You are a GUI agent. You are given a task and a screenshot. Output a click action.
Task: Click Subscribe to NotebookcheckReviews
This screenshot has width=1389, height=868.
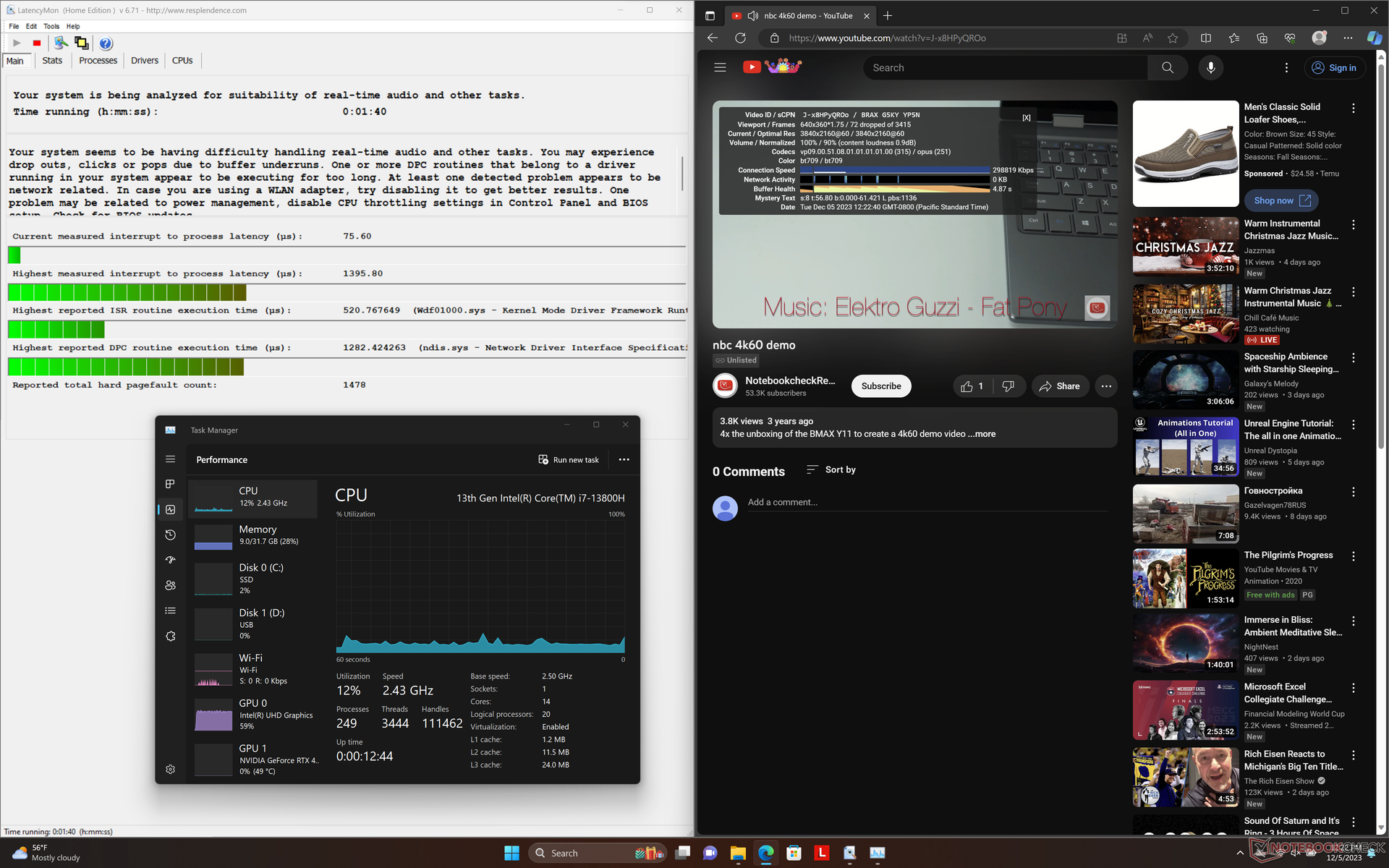click(x=880, y=386)
